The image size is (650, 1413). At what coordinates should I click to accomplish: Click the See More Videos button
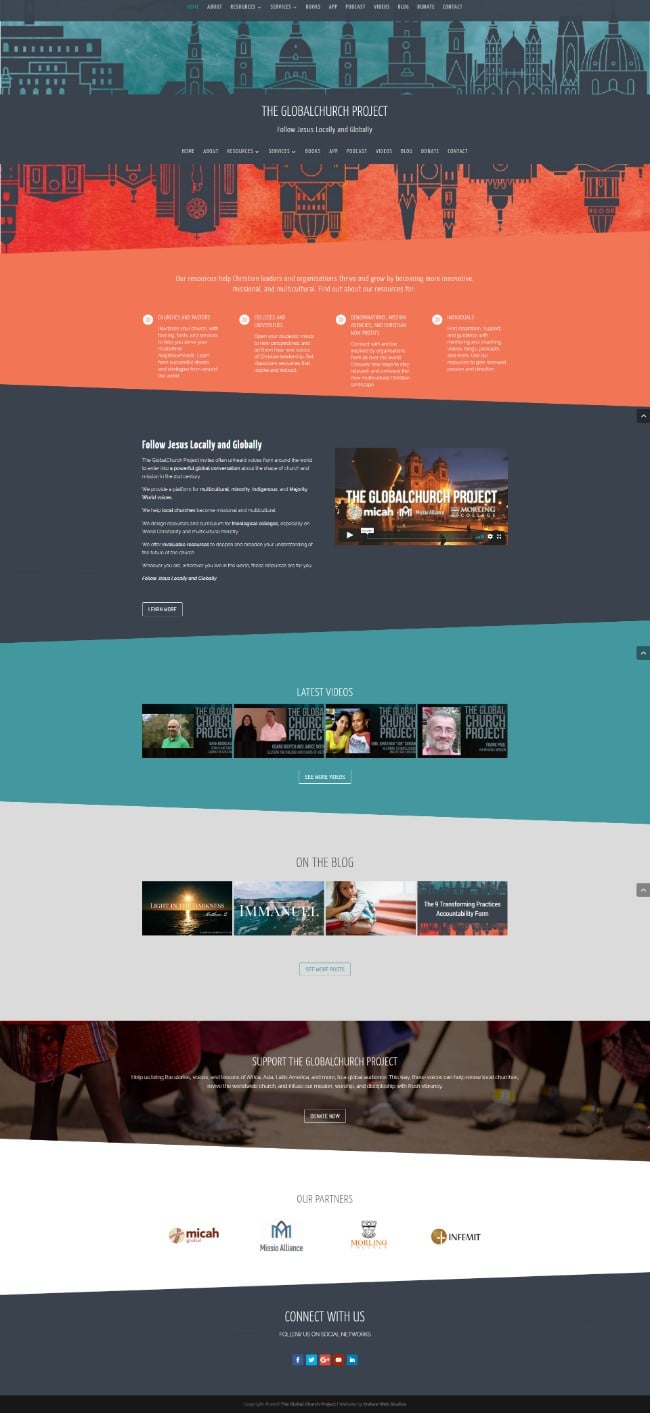[x=325, y=777]
